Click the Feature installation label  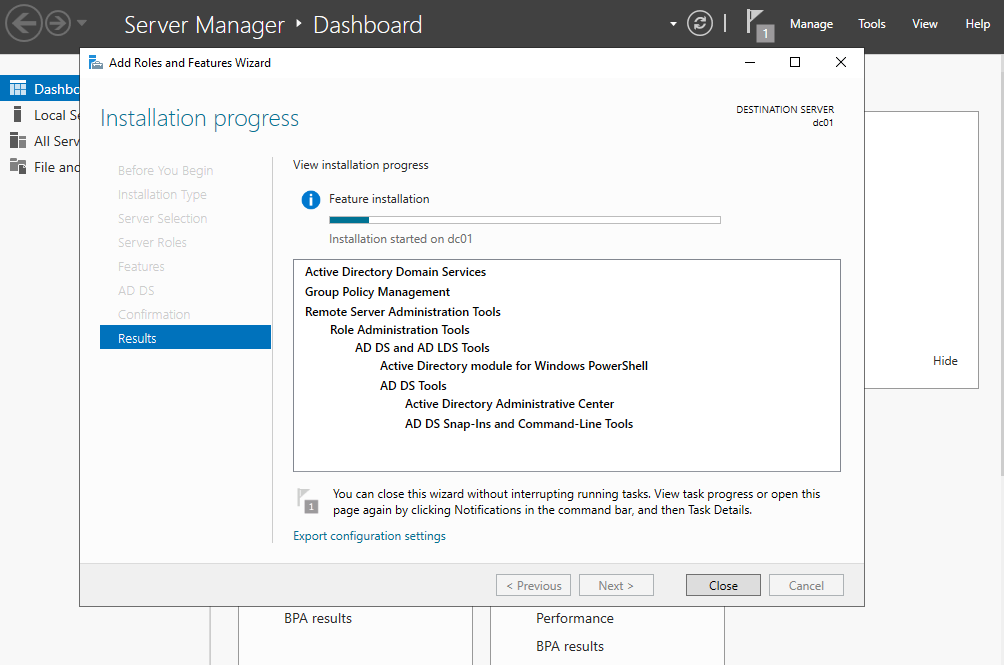tap(379, 199)
